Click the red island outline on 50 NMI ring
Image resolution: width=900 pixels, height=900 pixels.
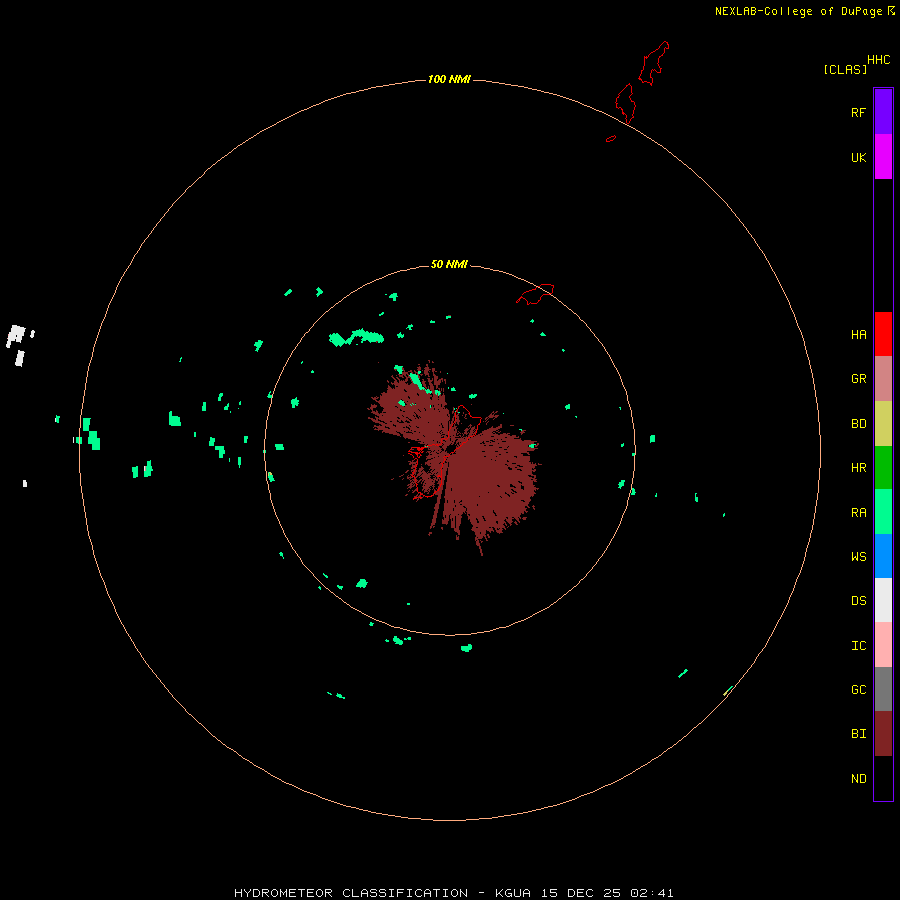coord(535,293)
